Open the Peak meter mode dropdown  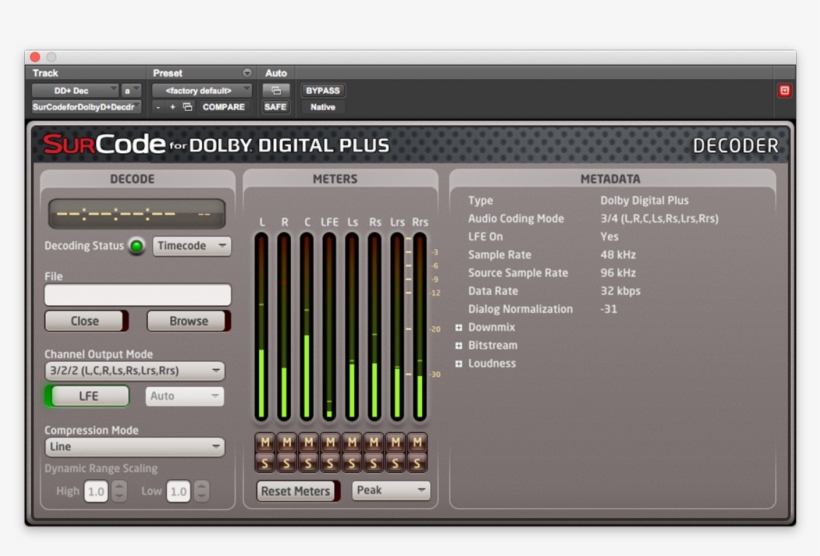point(391,491)
